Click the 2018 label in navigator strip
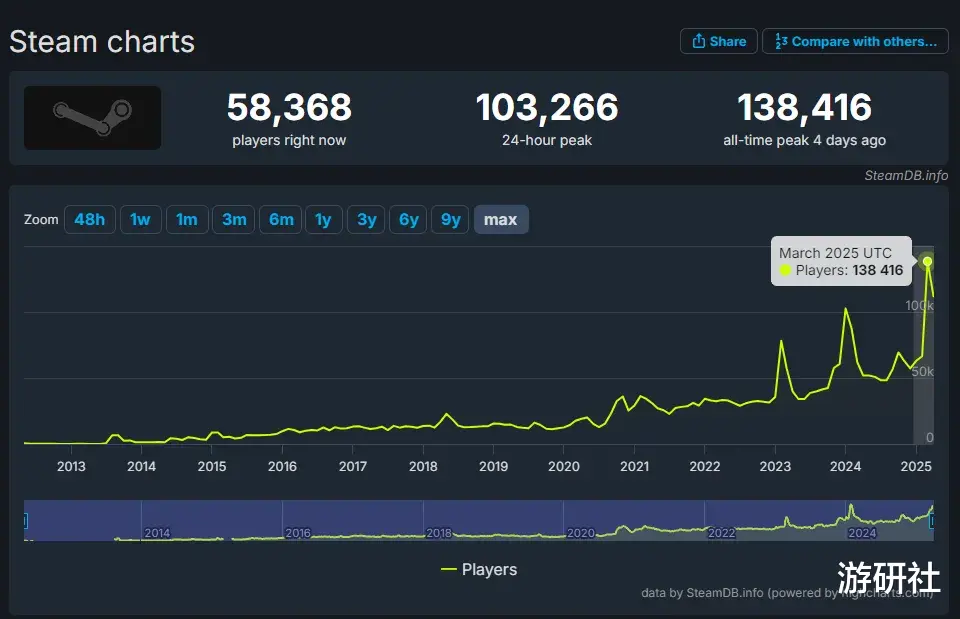The height and width of the screenshot is (619, 960). click(438, 533)
